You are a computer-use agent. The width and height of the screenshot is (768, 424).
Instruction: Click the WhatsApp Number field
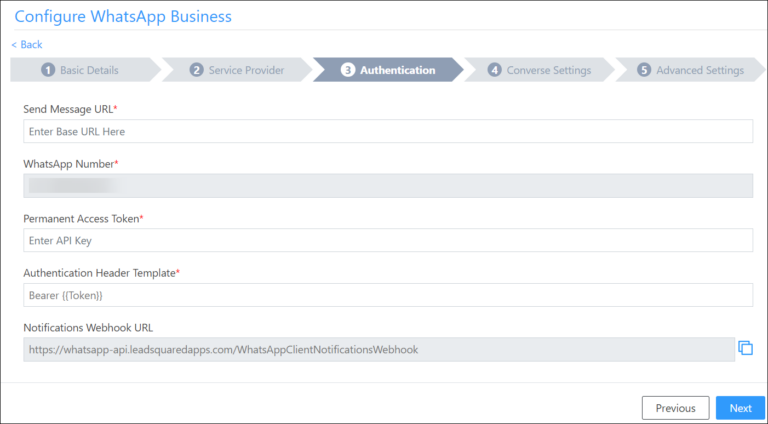(388, 186)
